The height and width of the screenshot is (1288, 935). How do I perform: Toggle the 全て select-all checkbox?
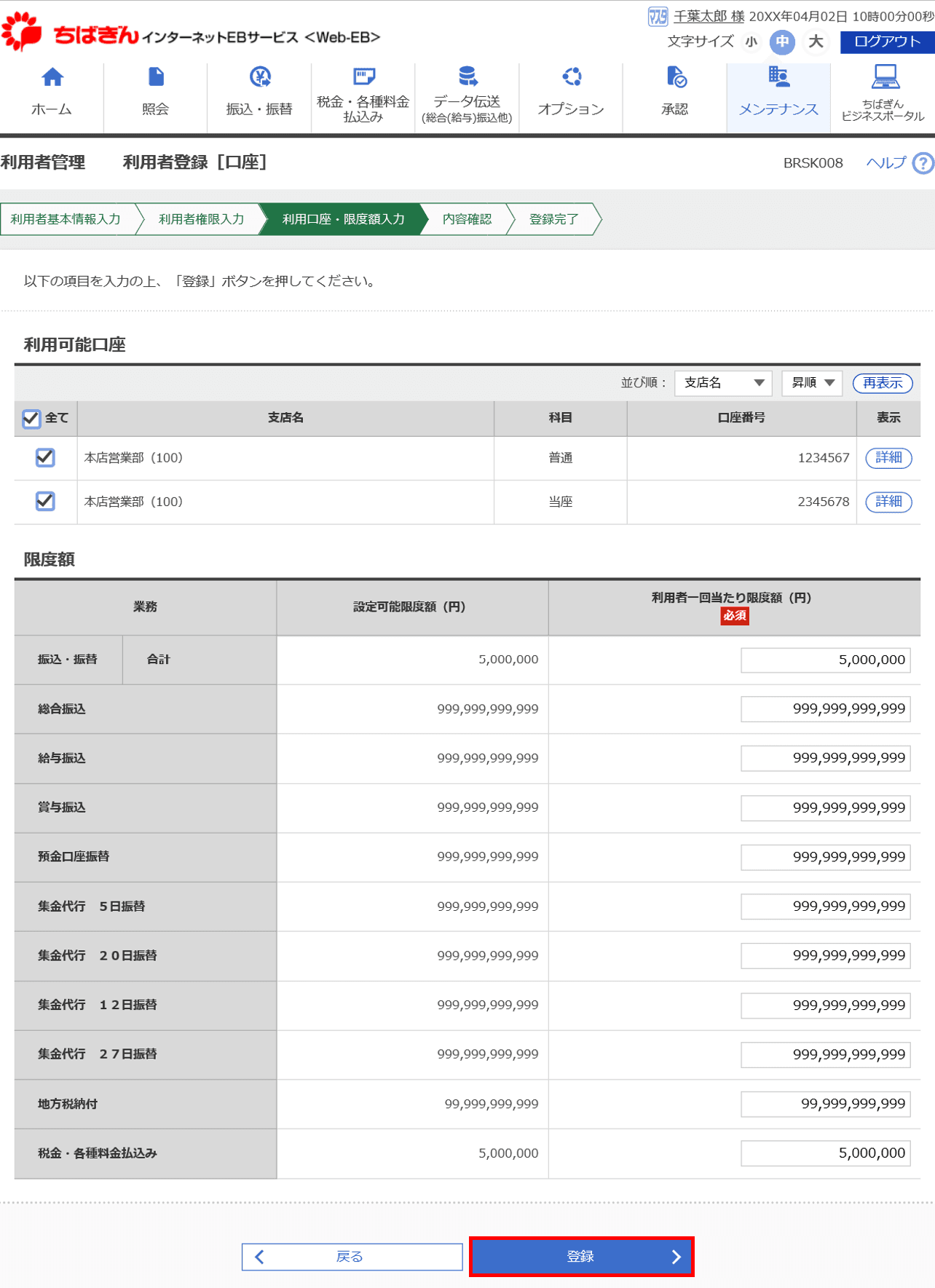31,419
